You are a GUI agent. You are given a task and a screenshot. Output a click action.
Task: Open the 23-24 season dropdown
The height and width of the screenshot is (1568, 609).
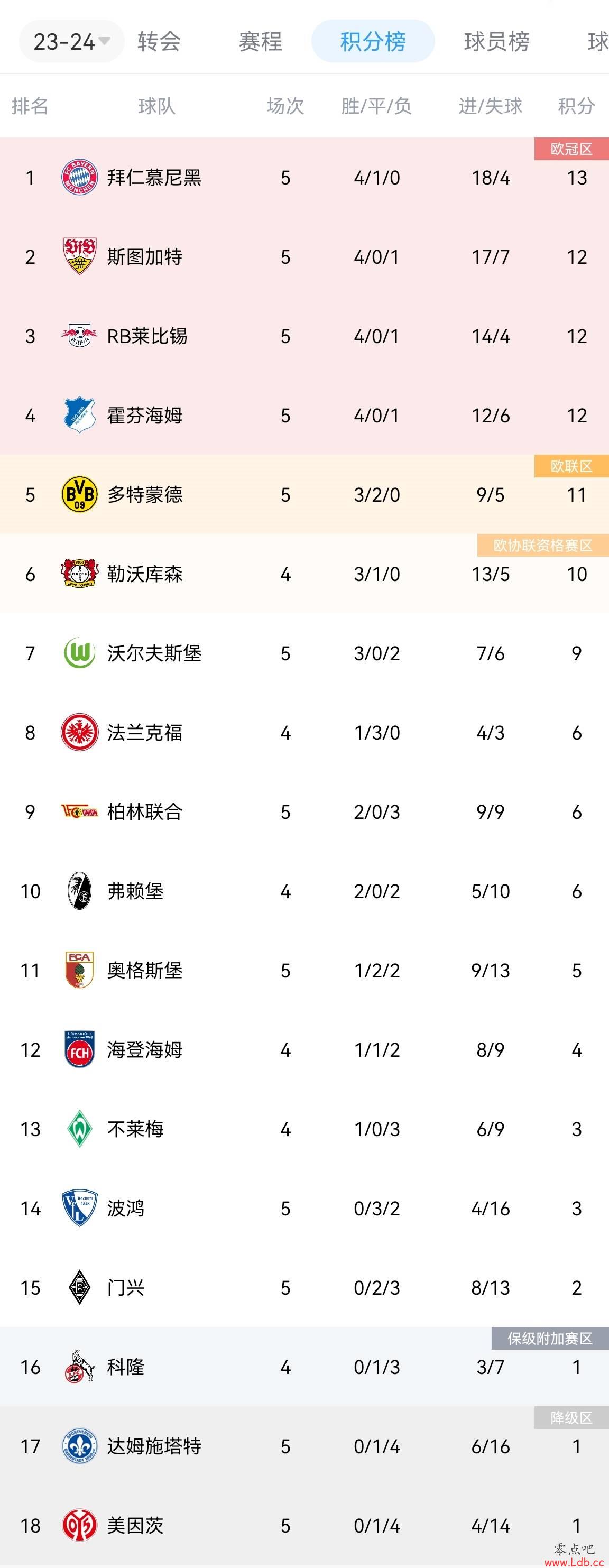point(72,41)
